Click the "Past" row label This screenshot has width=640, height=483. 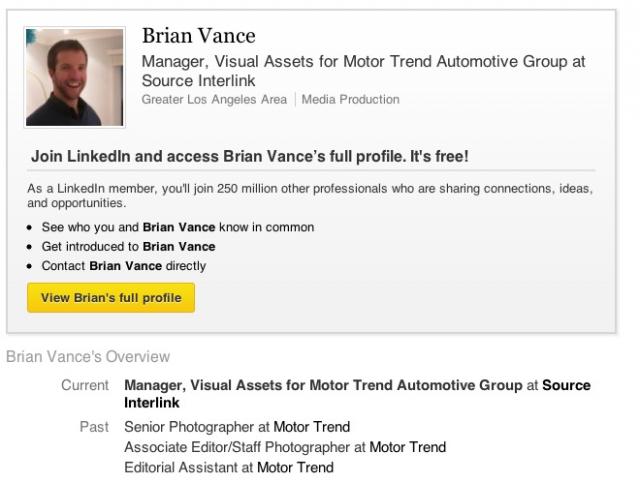click(x=94, y=427)
